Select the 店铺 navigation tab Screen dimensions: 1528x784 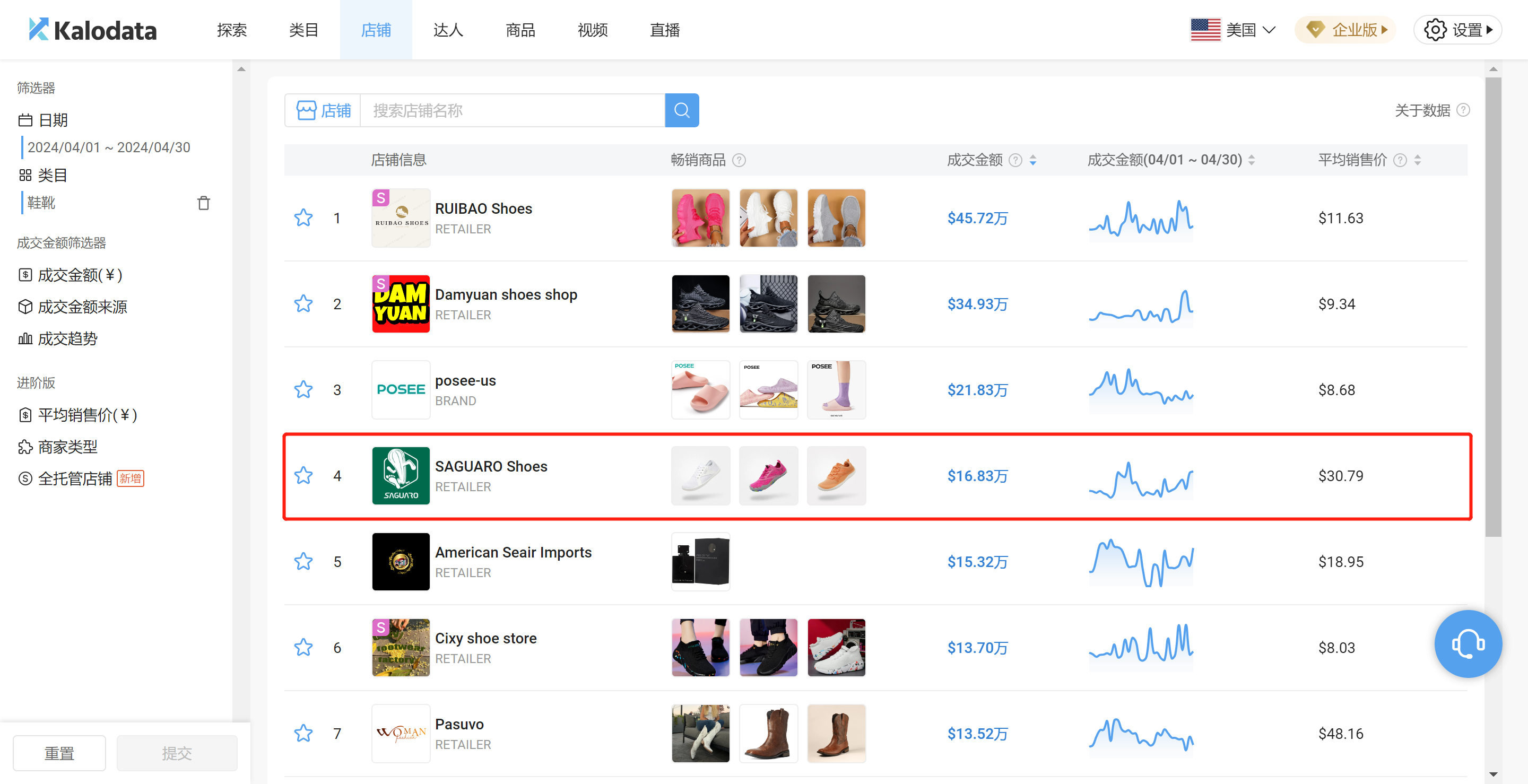click(x=376, y=30)
